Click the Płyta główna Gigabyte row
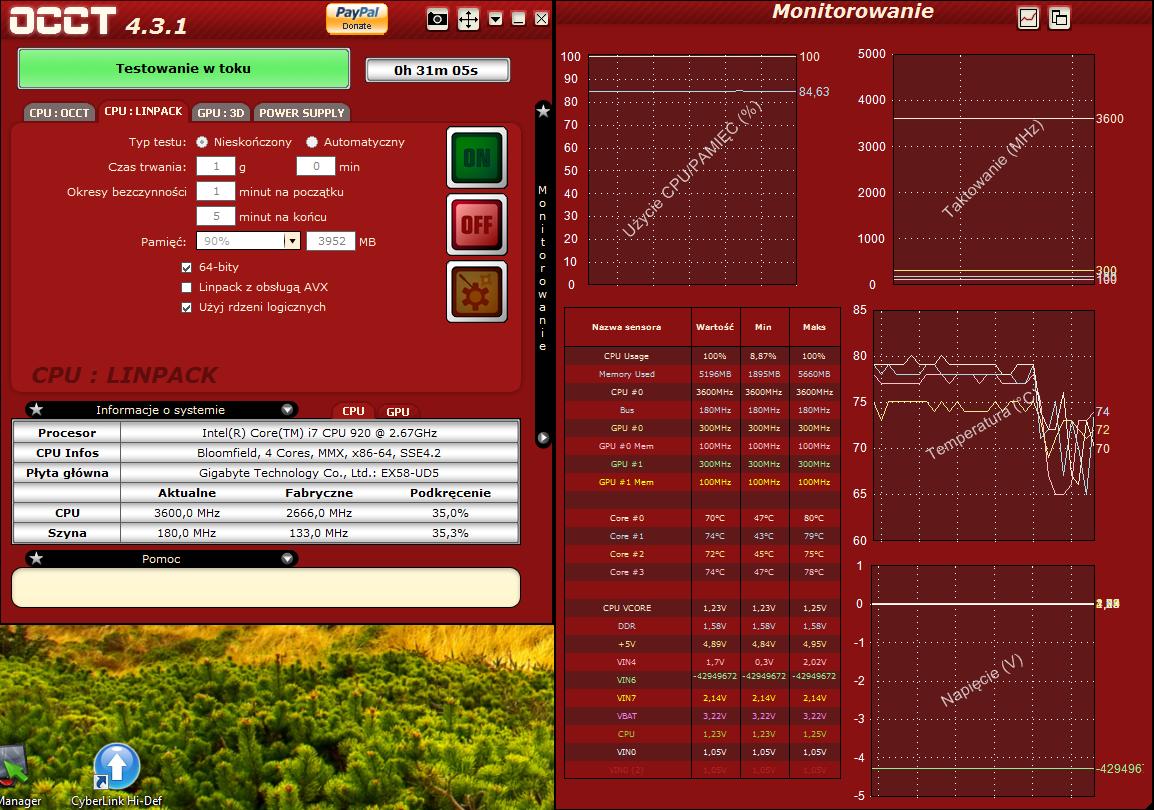Screen dimensions: 1154x810 (x=266, y=473)
